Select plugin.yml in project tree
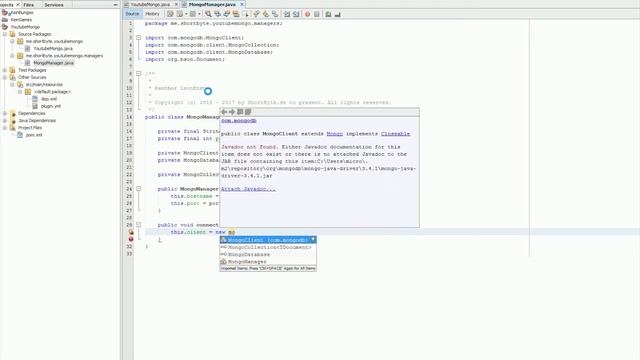 (x=51, y=106)
